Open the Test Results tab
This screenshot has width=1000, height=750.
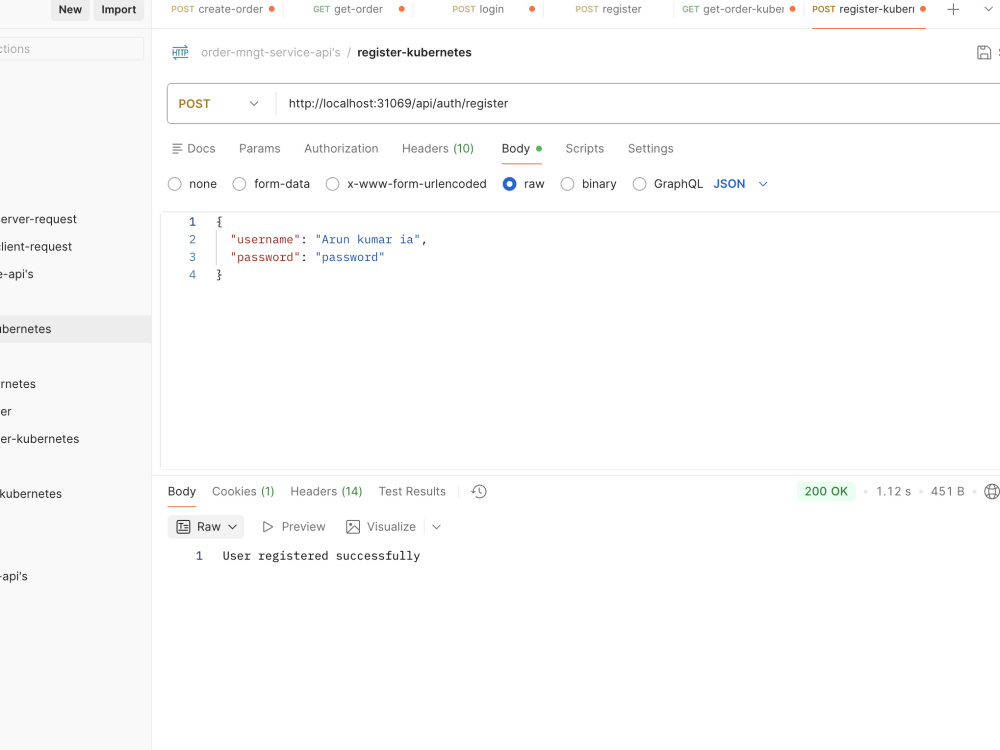(x=412, y=492)
